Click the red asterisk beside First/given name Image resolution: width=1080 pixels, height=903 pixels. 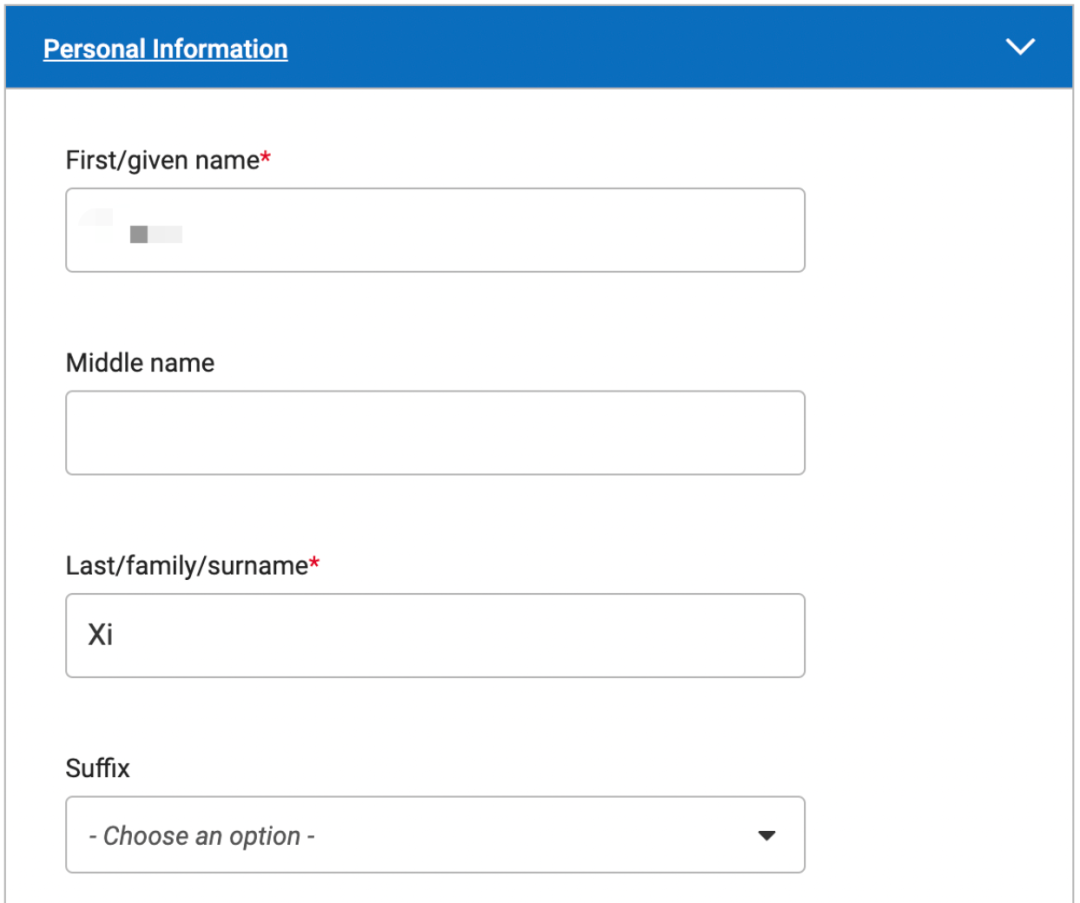pos(266,159)
